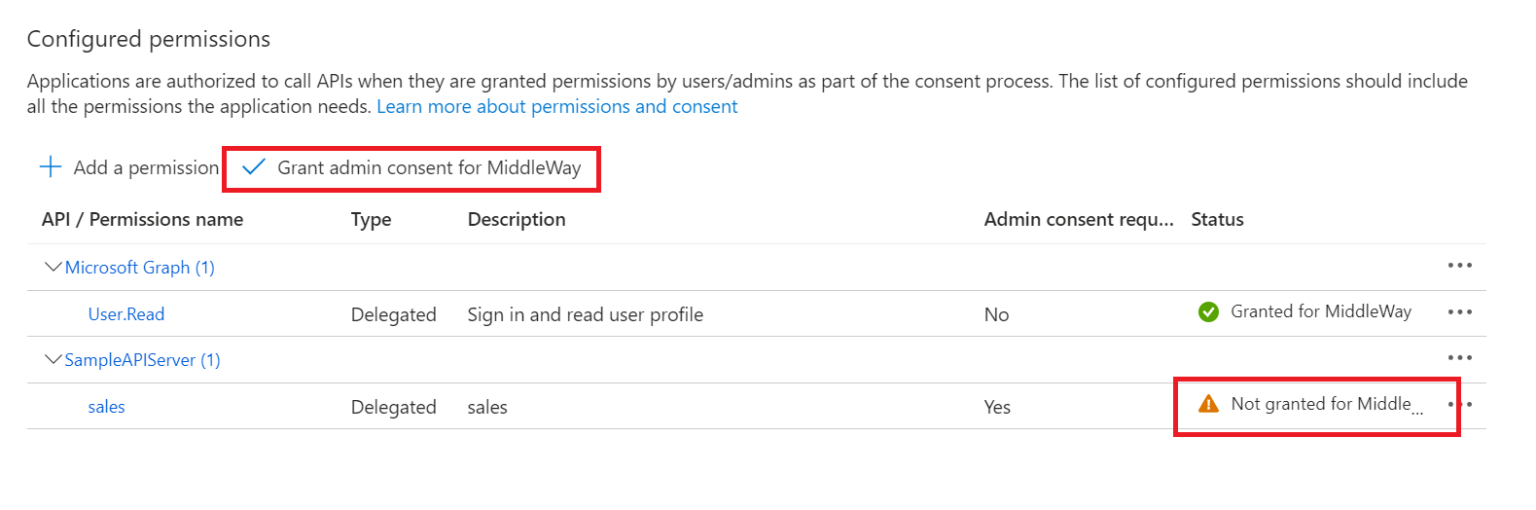The image size is (1536, 510).
Task: Open the Microsoft Graph (1) API link
Action: pos(140,267)
